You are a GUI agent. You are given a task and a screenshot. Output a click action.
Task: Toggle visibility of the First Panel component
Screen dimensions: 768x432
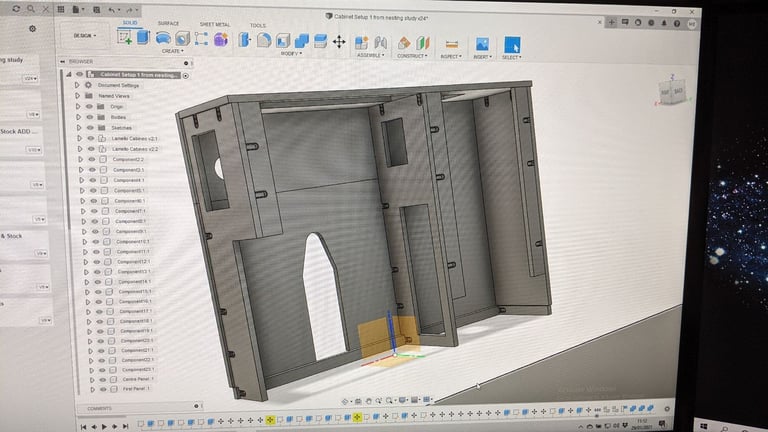point(103,389)
